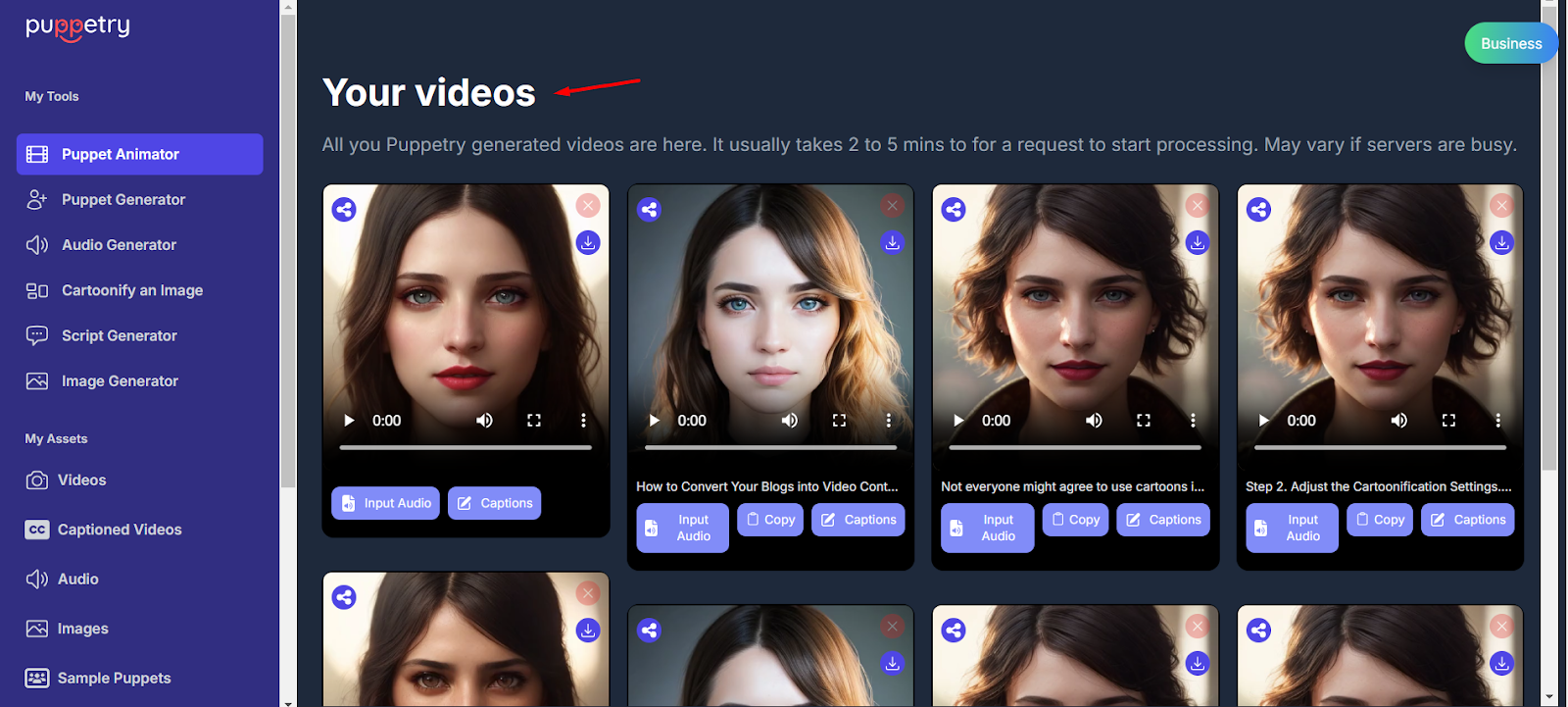Open more options on 'Step 2. Adjust' video player
Viewport: 1568px width, 707px height.
1497,421
